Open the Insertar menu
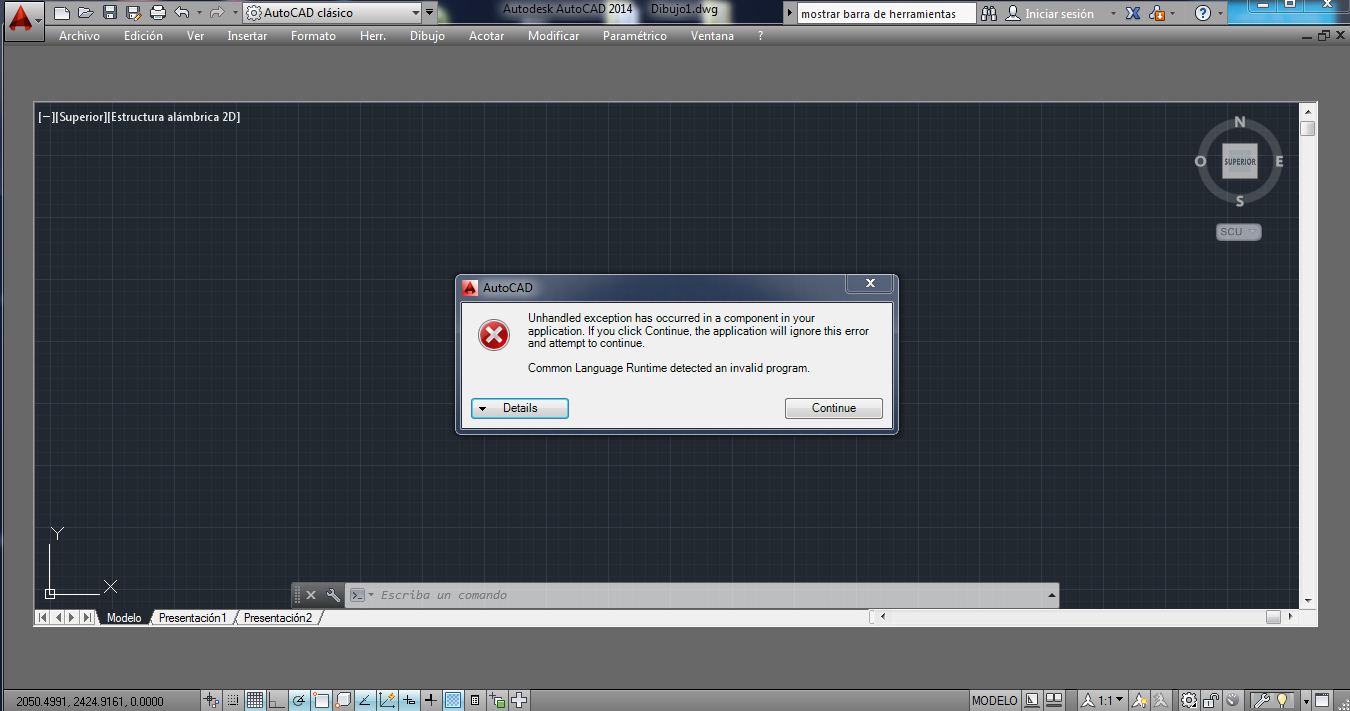Image resolution: width=1350 pixels, height=711 pixels. 247,36
